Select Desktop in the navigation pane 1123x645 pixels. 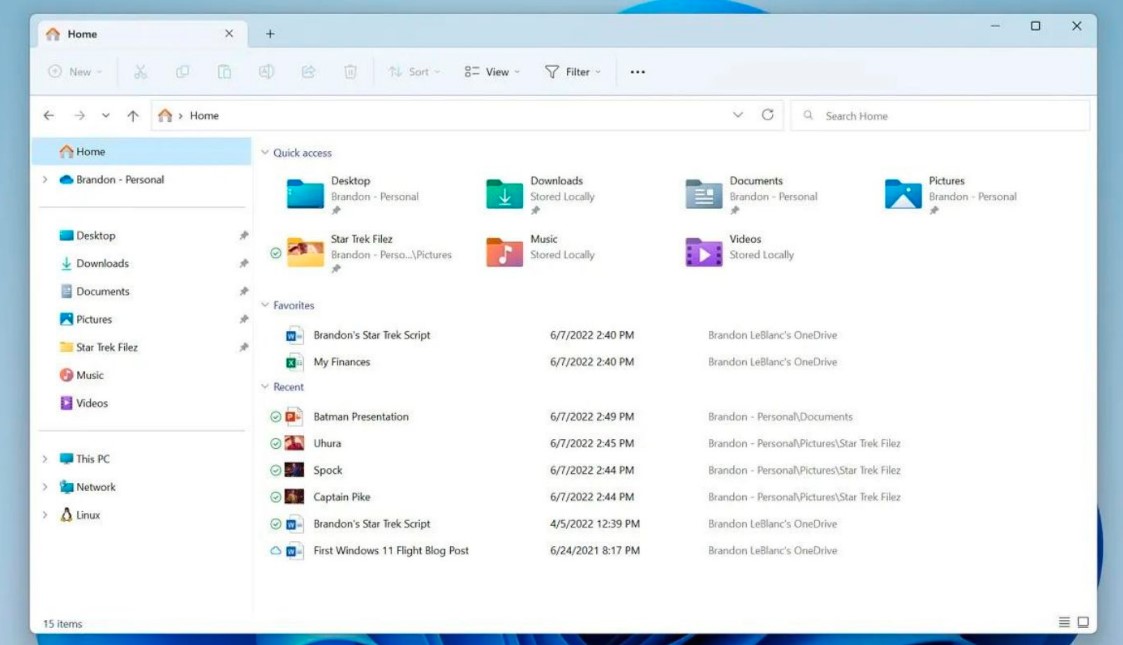pos(142,236)
